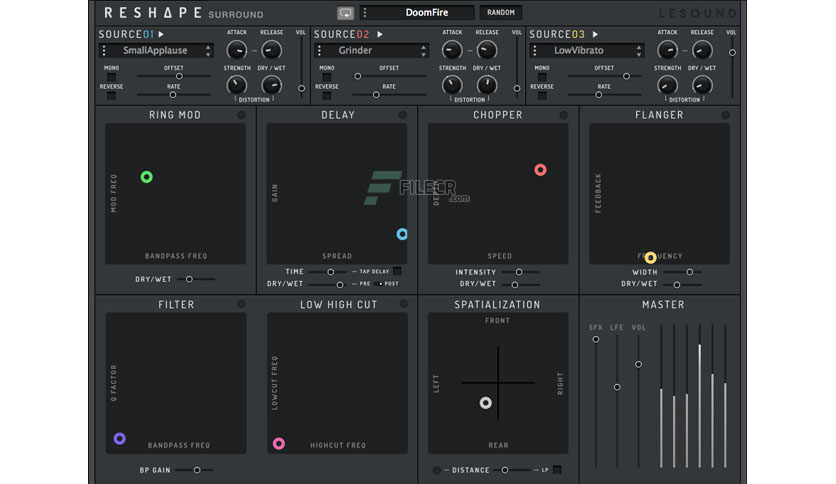Play Source 01 preview

coord(161,34)
